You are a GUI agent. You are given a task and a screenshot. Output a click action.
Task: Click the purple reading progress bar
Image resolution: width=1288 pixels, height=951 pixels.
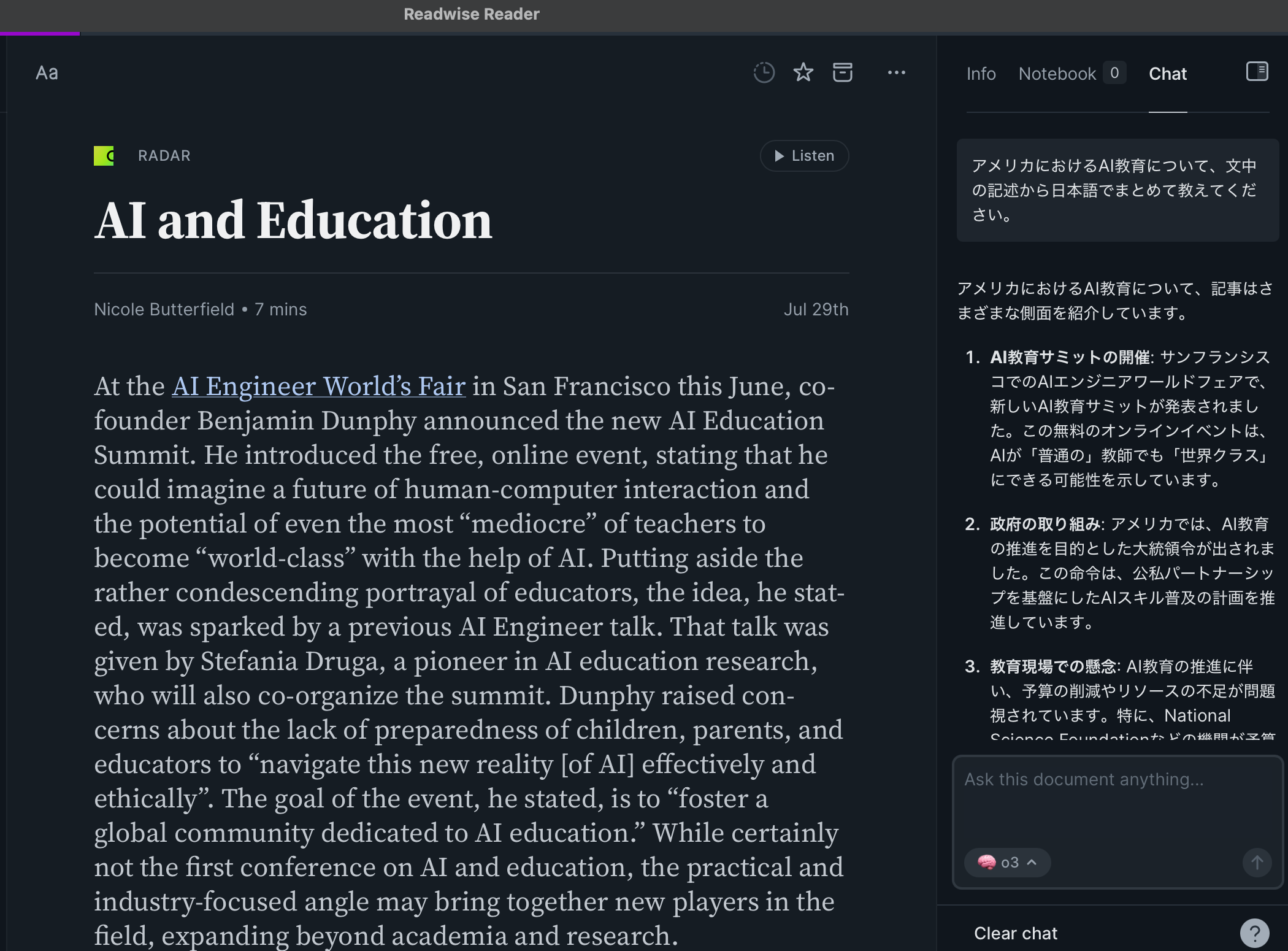tap(40, 33)
